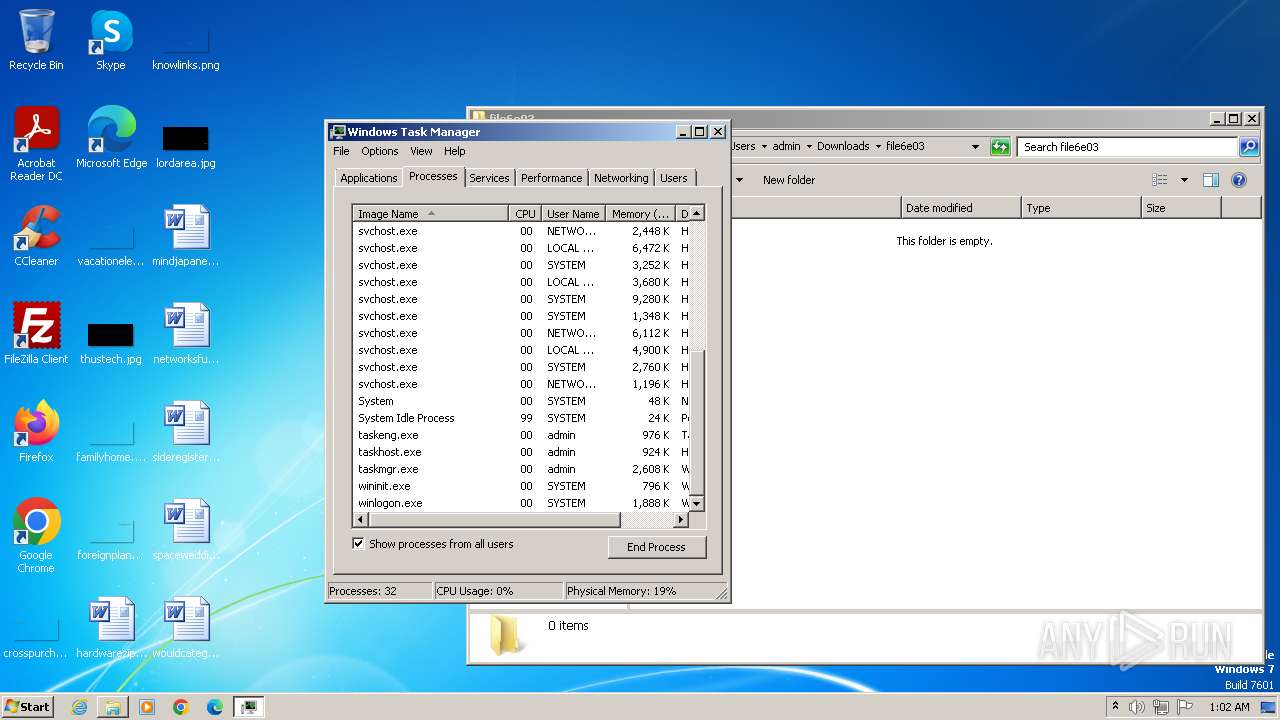Image resolution: width=1280 pixels, height=720 pixels.
Task: Toggle the Explorer preview pane icon
Action: click(1211, 180)
